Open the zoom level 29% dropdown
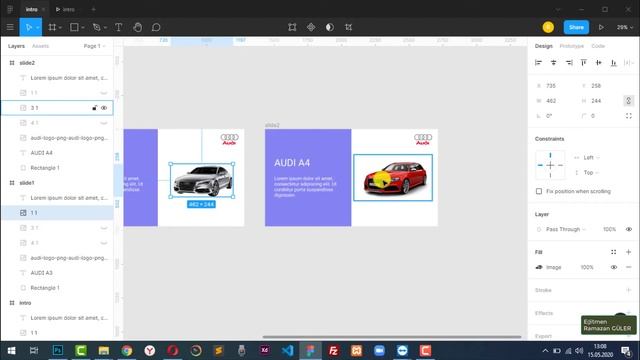Screen dimensions: 640x360 pyautogui.click(x=624, y=27)
